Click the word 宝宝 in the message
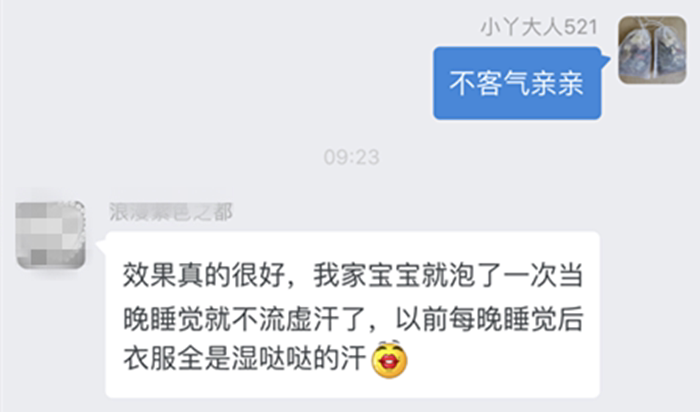The image size is (700, 412). (395, 275)
